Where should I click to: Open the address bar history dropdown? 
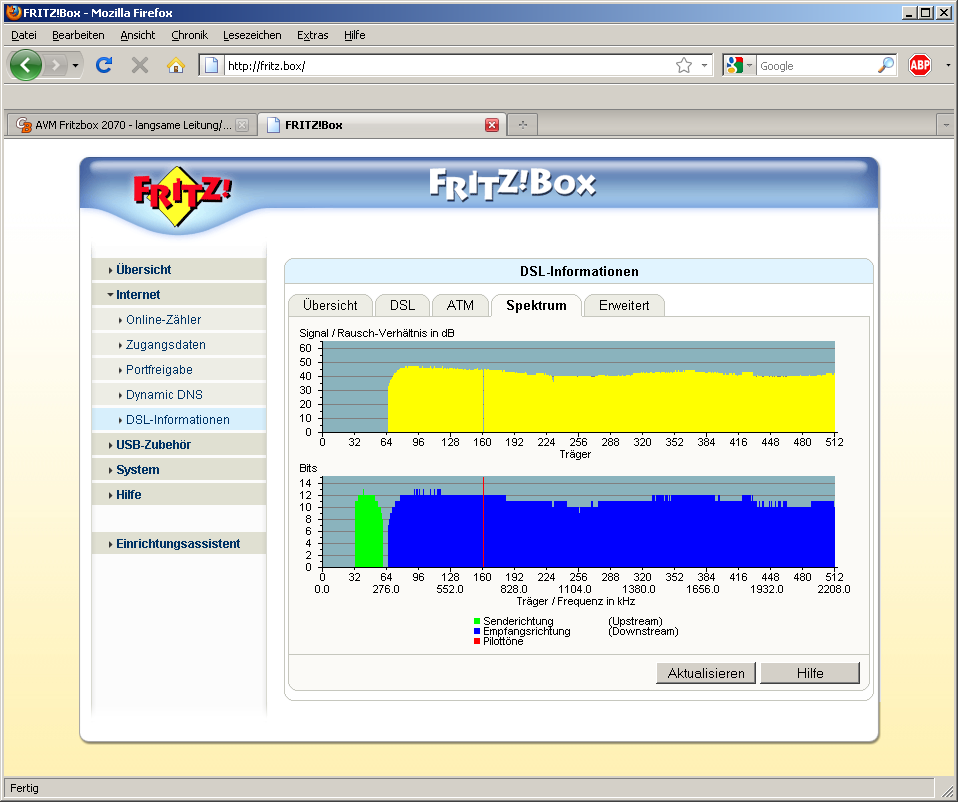pos(704,65)
